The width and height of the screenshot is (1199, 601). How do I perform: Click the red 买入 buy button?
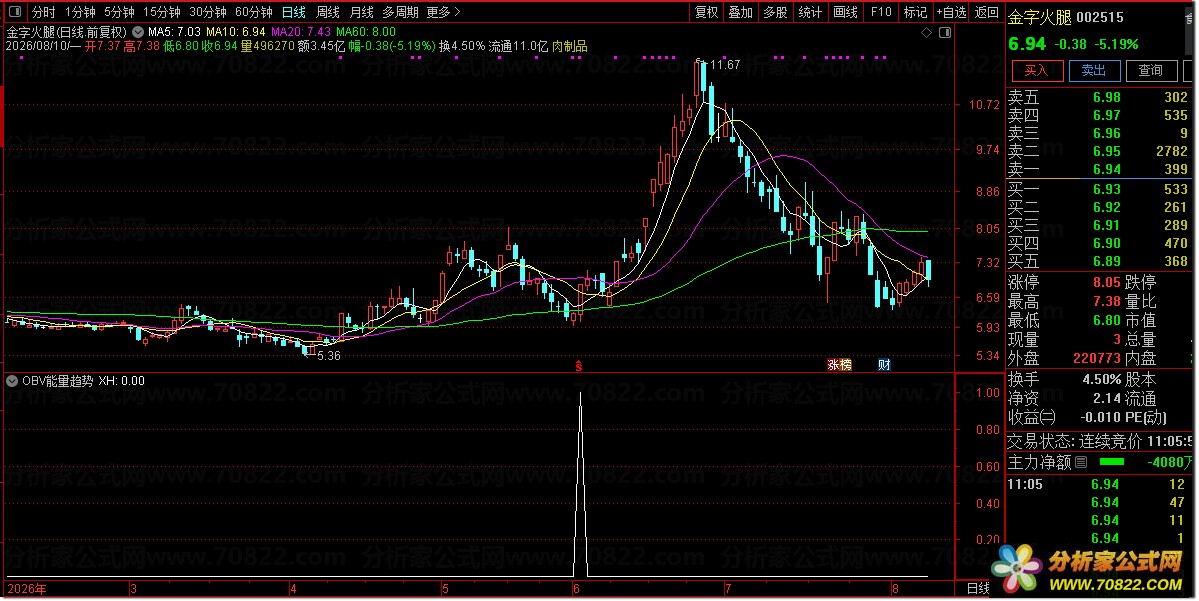pos(1037,70)
